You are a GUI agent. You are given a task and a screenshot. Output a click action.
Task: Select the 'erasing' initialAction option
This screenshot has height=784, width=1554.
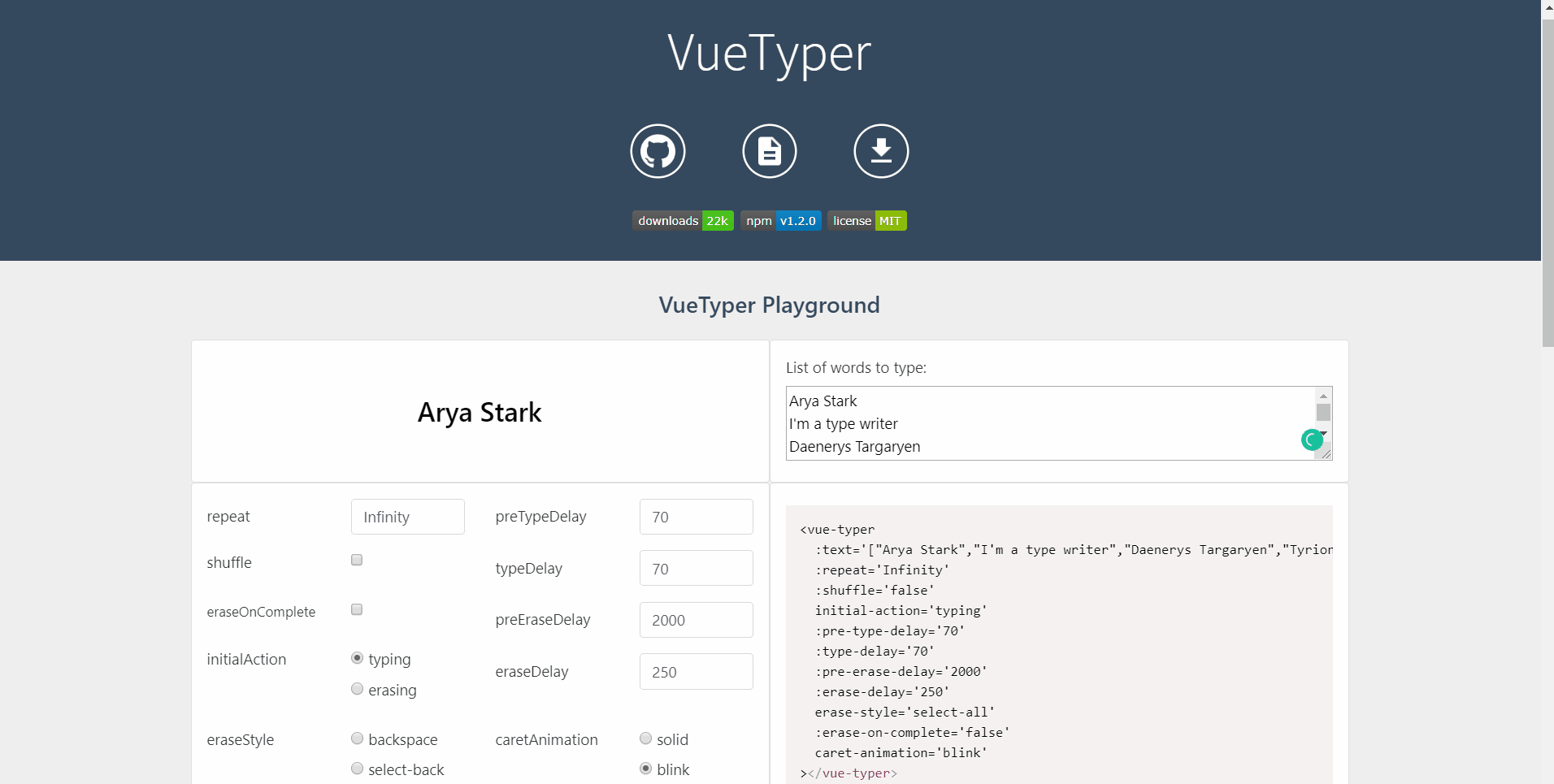[357, 688]
